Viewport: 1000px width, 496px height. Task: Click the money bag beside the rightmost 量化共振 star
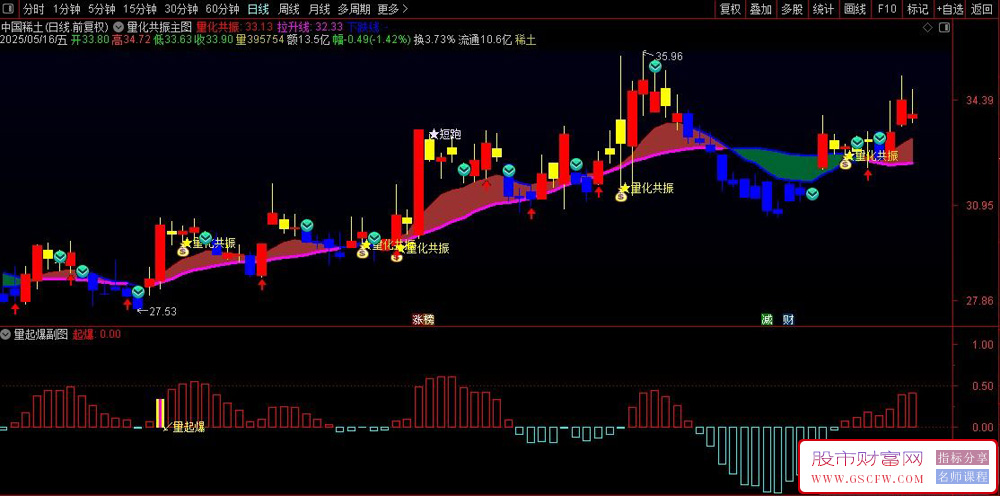[845, 164]
